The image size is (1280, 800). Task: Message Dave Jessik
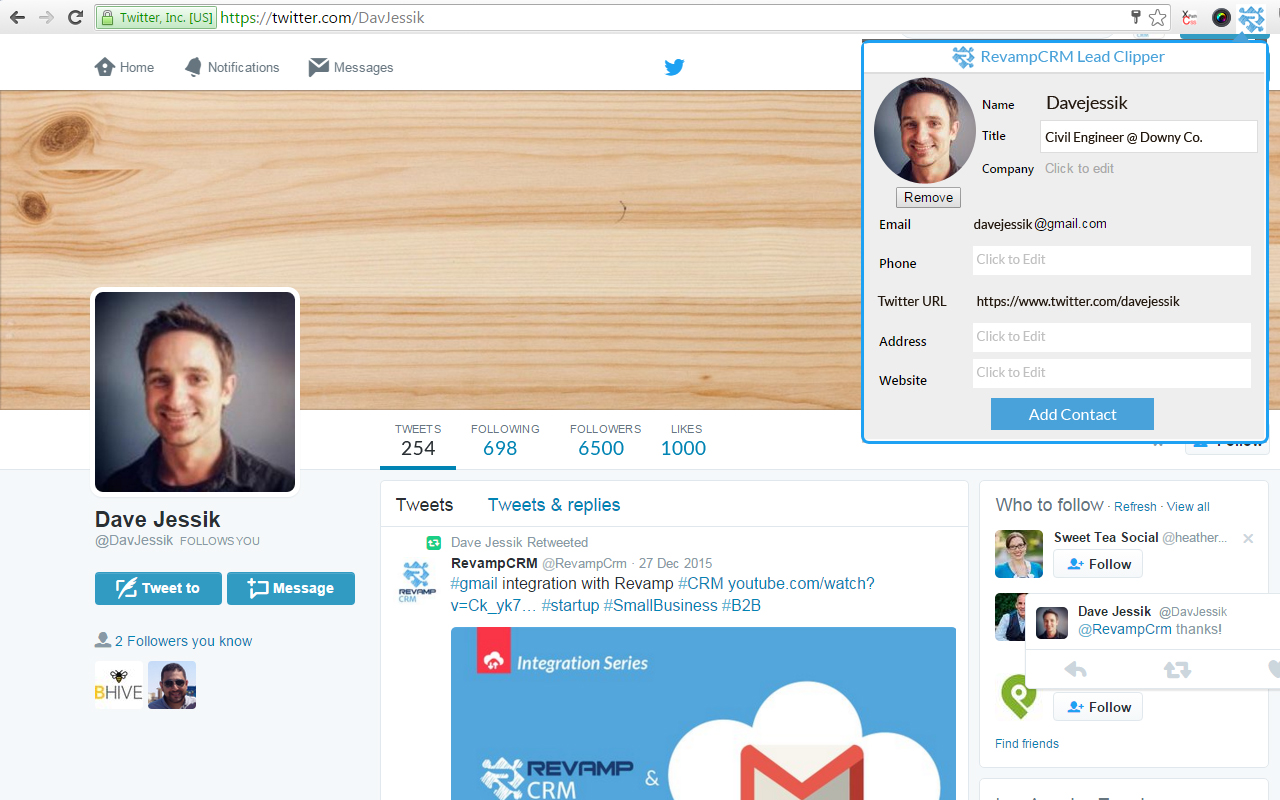click(291, 588)
